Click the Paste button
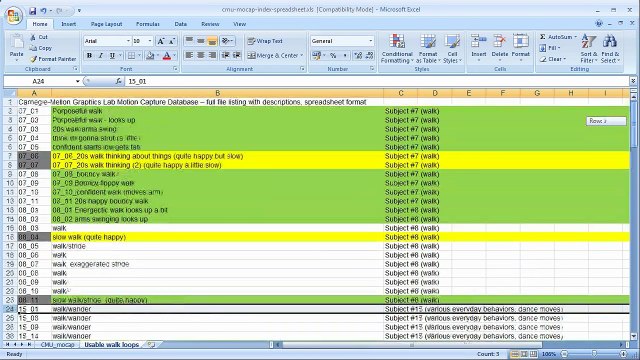The height and width of the screenshot is (360, 640). point(16,48)
